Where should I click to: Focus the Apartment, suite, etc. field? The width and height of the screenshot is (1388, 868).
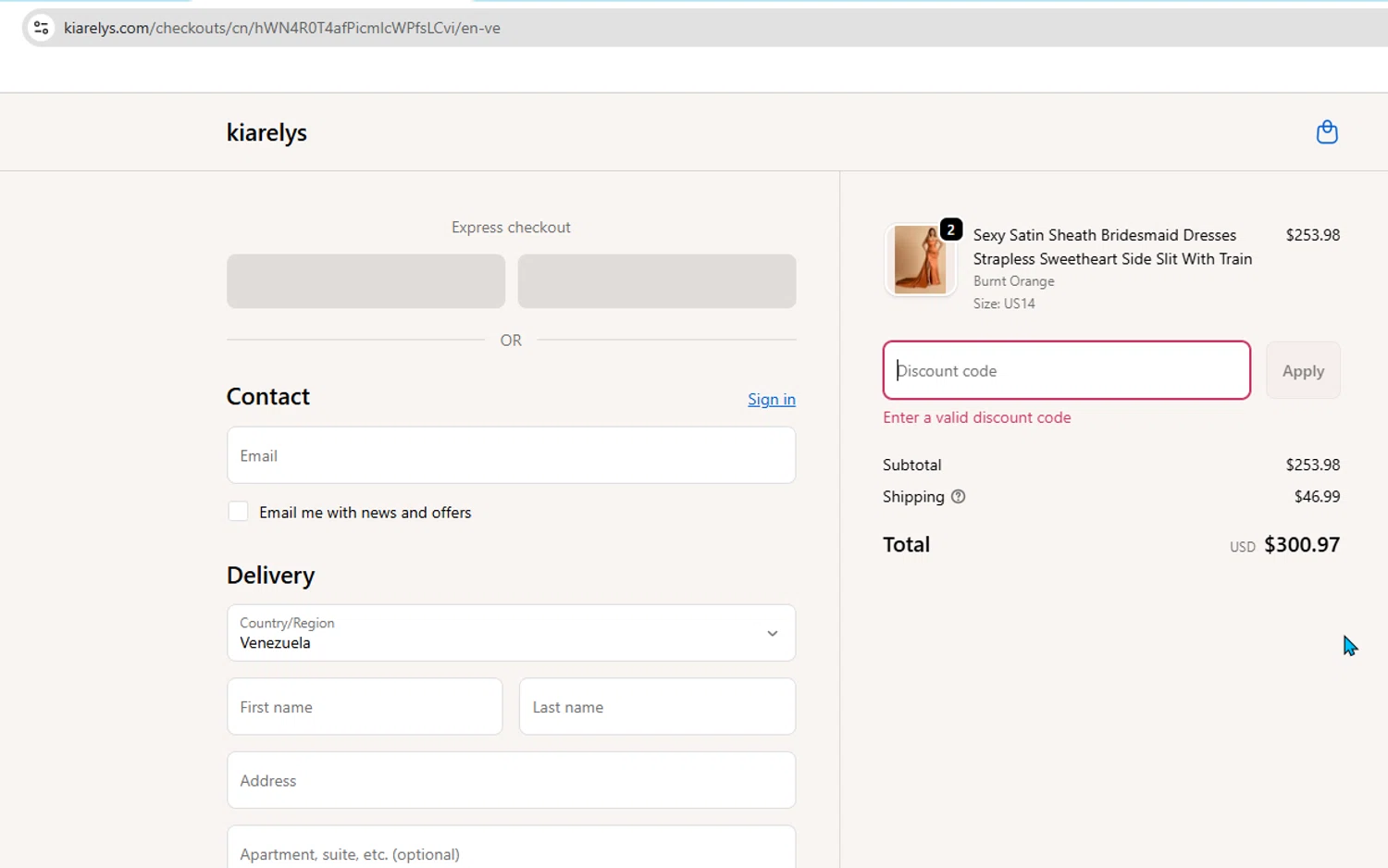point(511,853)
